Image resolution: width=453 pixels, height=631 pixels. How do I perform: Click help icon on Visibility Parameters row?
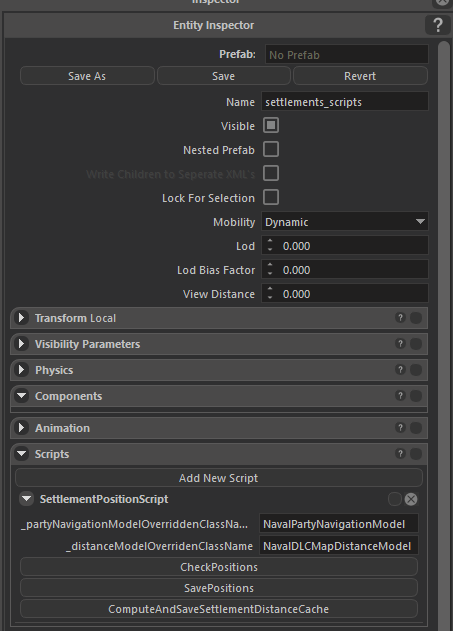coord(400,344)
